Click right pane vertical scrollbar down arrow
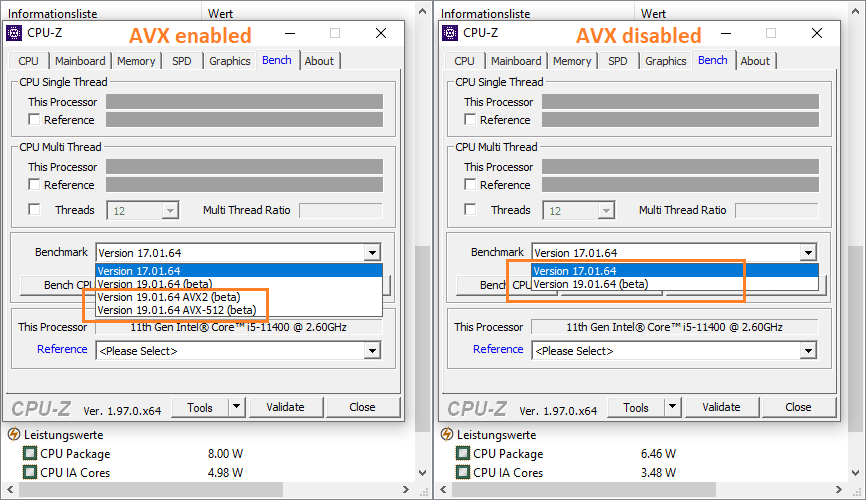 click(x=855, y=473)
